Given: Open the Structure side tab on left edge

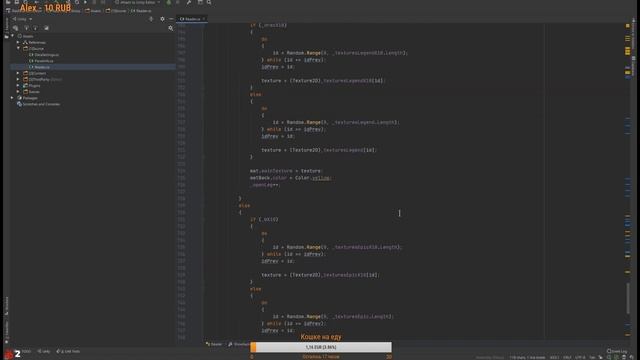Looking at the screenshot, I should click(x=7, y=306).
